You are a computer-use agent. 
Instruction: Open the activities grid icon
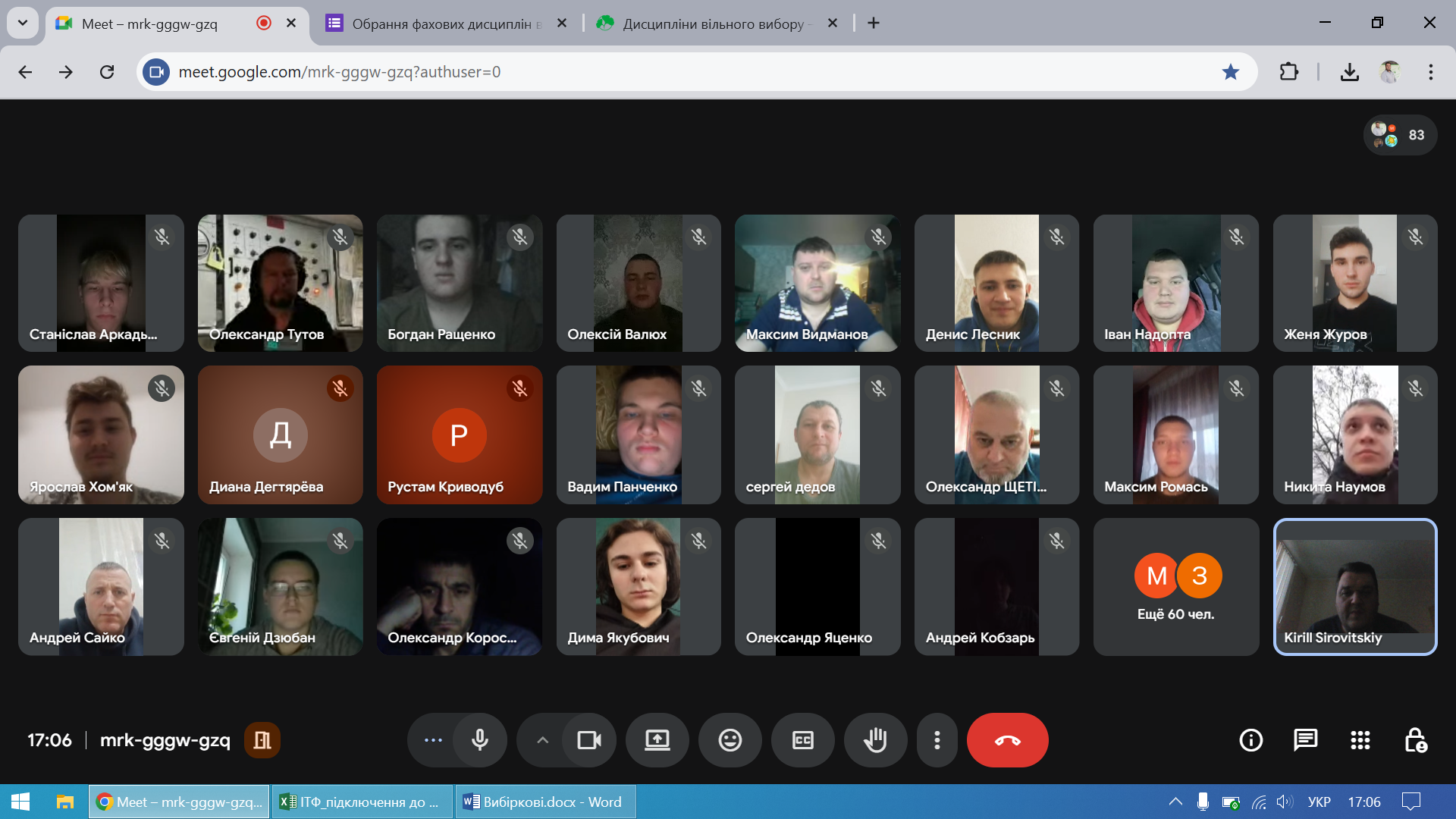[1360, 740]
